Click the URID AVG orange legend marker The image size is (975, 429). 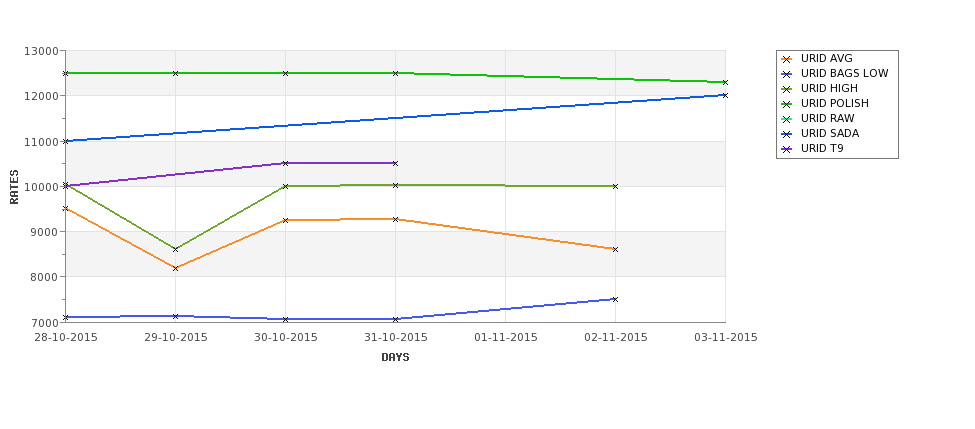click(787, 59)
